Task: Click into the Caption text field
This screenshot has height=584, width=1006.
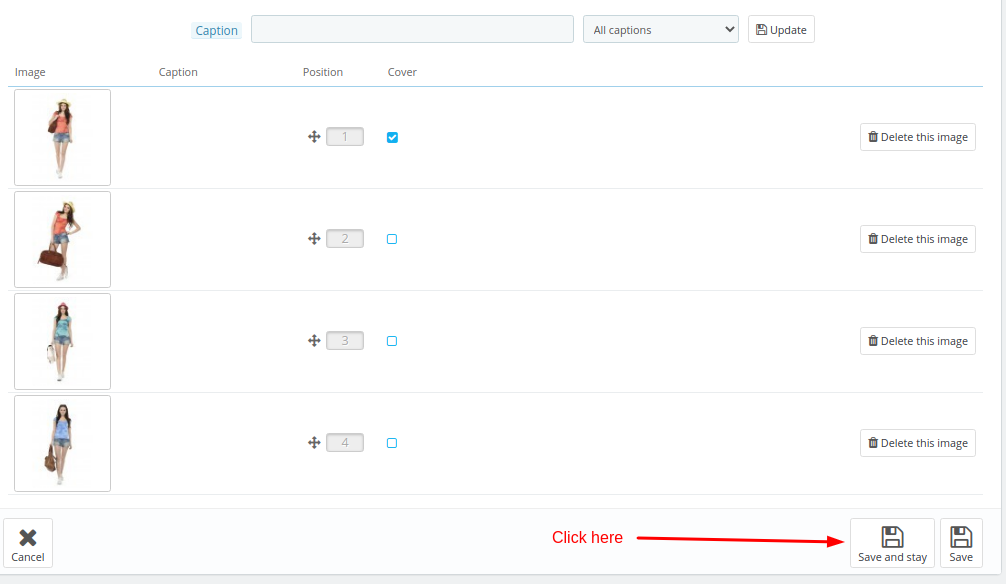Action: (x=412, y=30)
